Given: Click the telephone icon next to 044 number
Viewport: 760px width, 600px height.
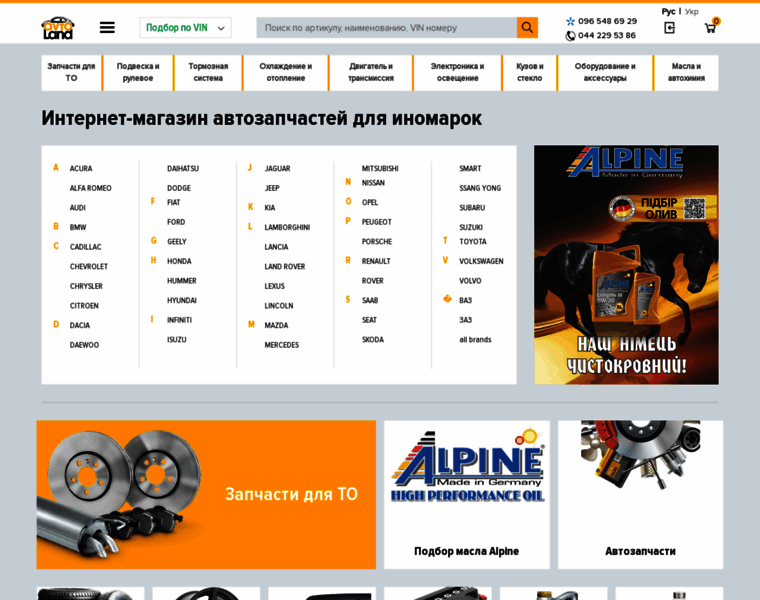Looking at the screenshot, I should coord(570,36).
